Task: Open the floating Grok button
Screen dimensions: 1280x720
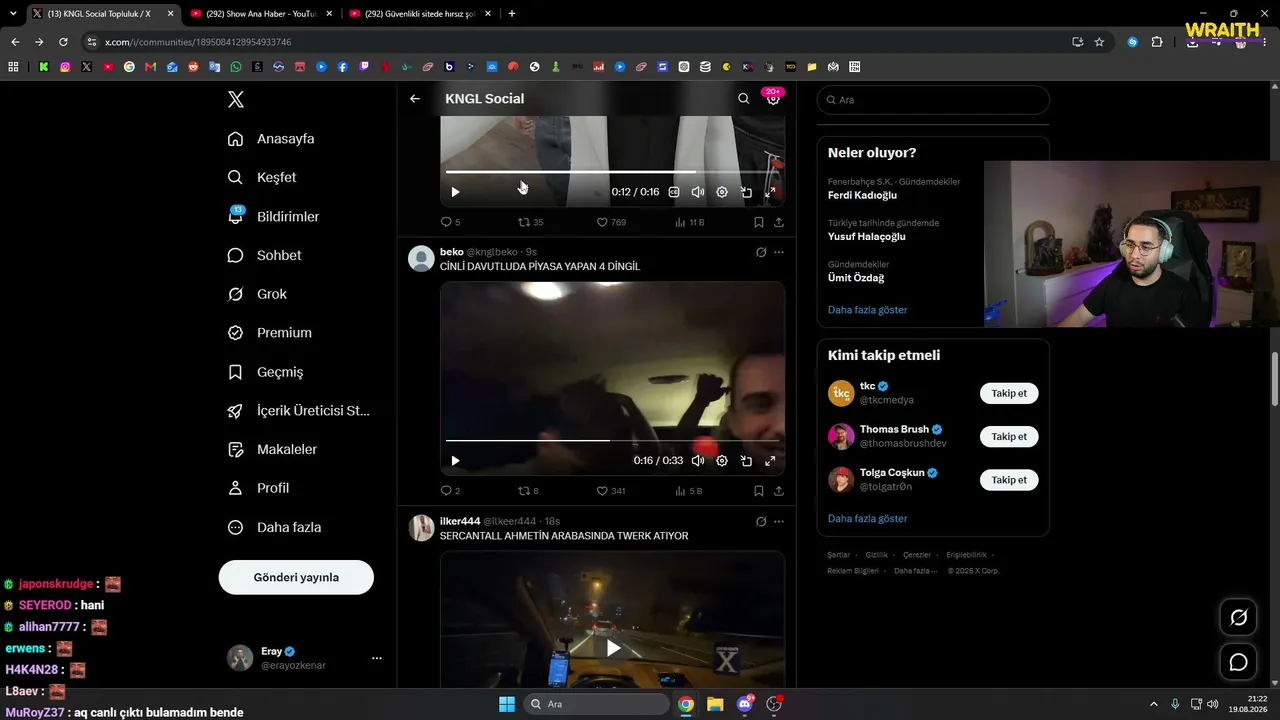Action: coord(1238,617)
